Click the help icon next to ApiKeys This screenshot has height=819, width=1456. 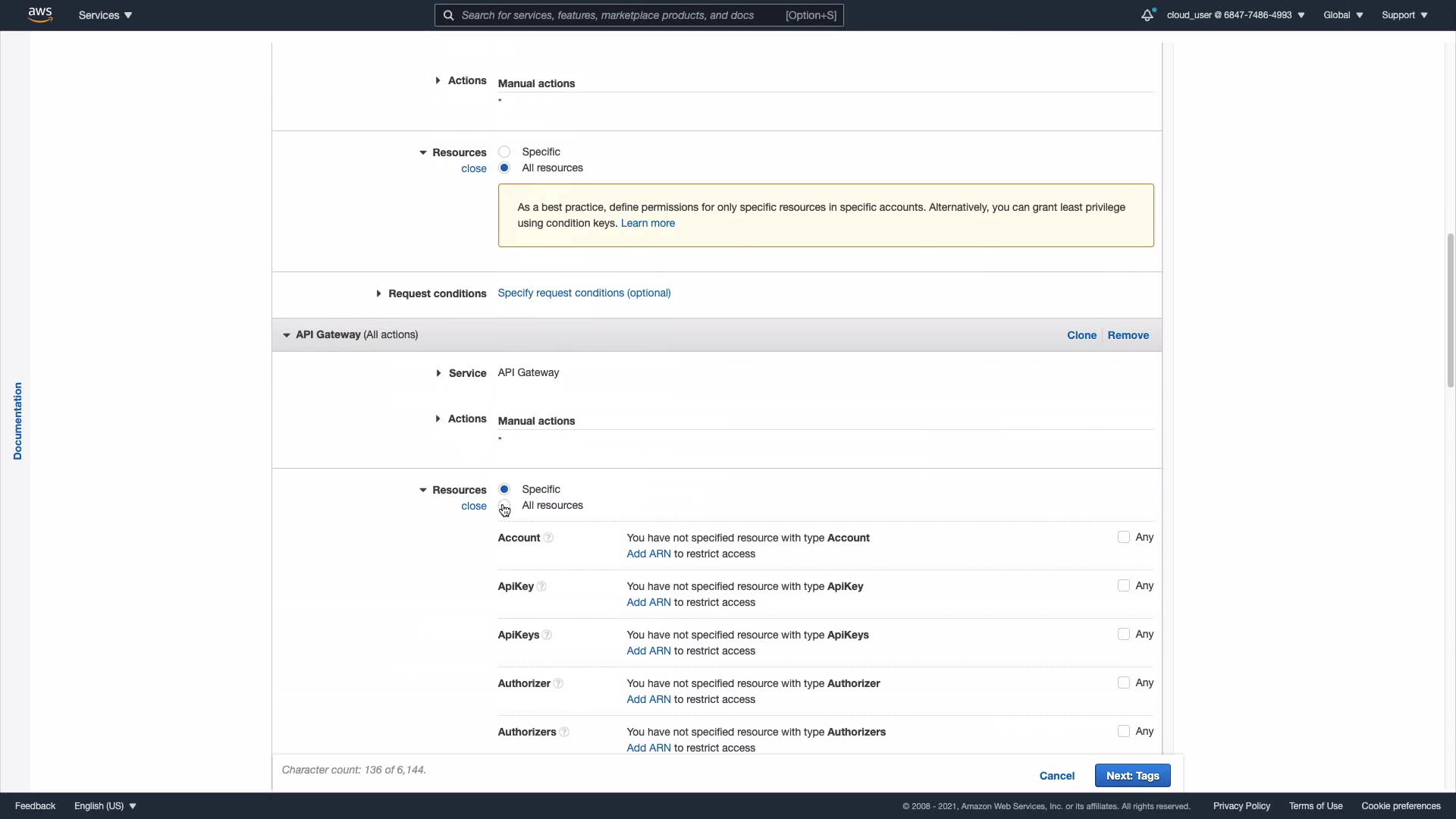point(547,635)
